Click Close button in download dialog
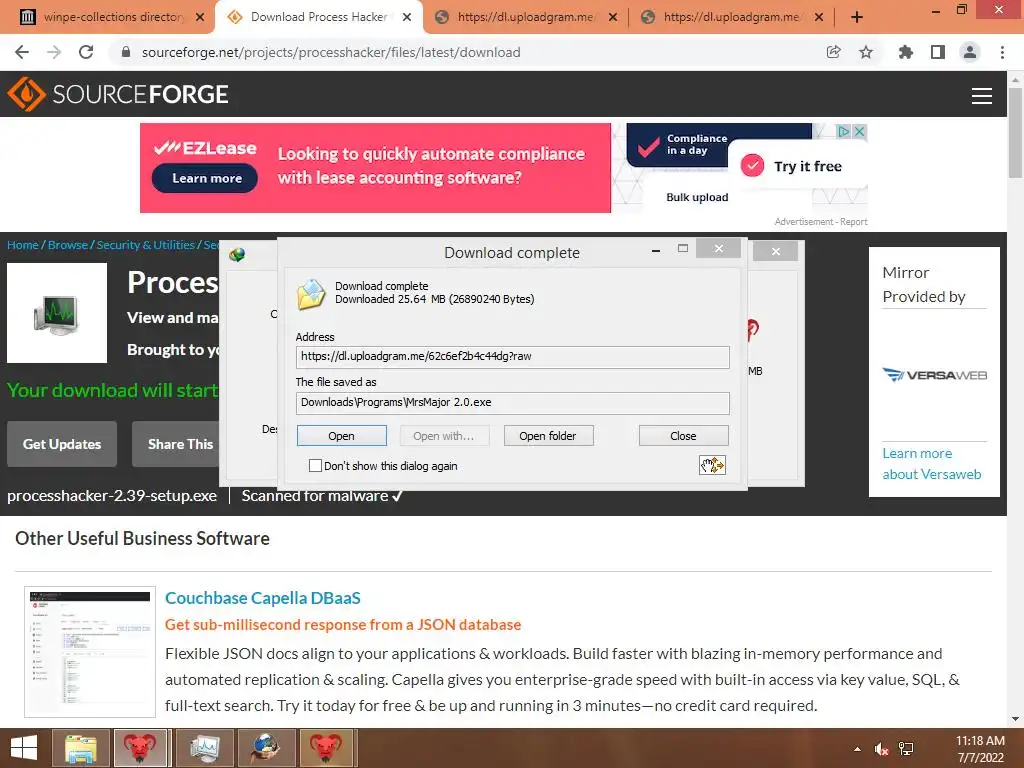 coord(683,436)
